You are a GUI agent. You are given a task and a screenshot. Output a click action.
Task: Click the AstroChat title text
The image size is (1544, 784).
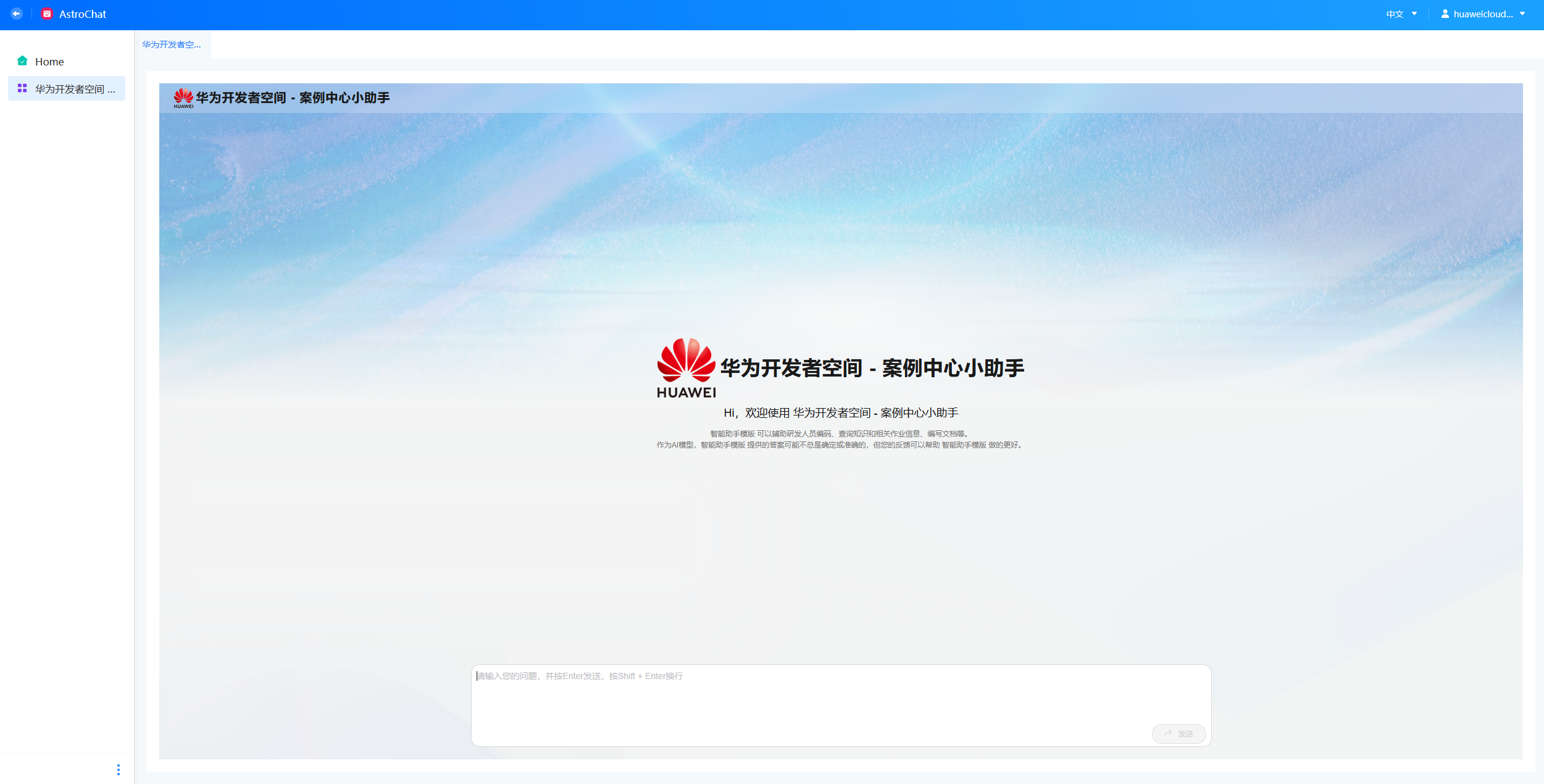tap(83, 14)
